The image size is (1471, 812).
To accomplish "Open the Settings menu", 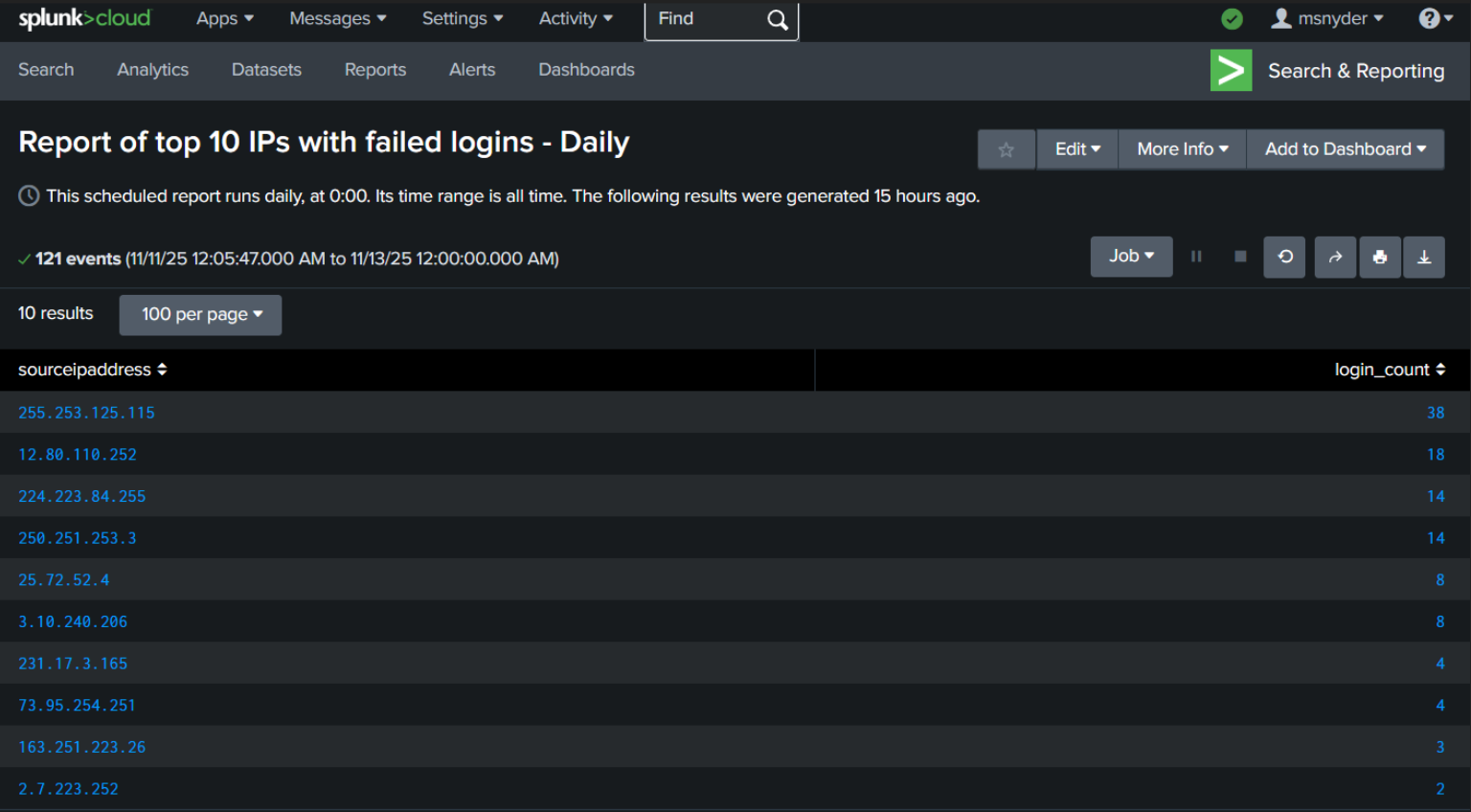I will (x=462, y=19).
